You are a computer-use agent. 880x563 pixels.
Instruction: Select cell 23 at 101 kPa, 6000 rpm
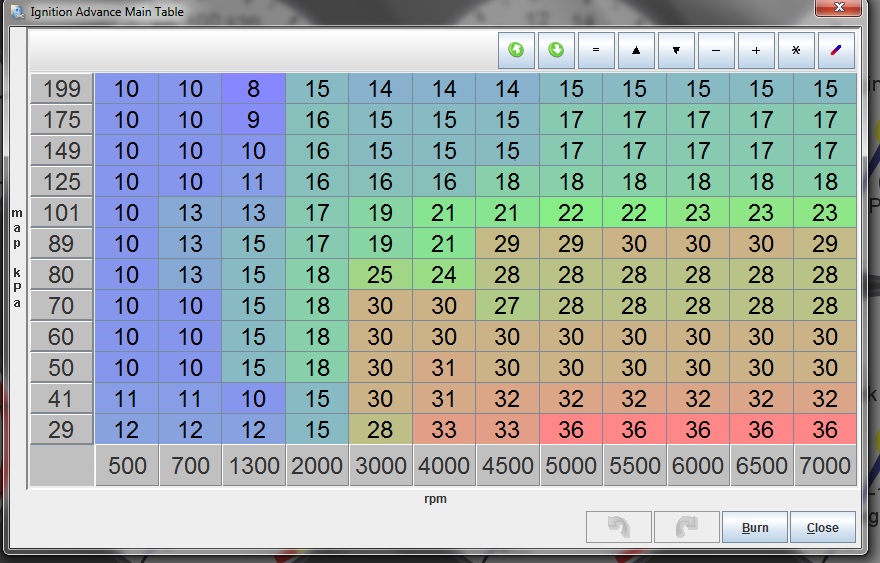(x=698, y=213)
